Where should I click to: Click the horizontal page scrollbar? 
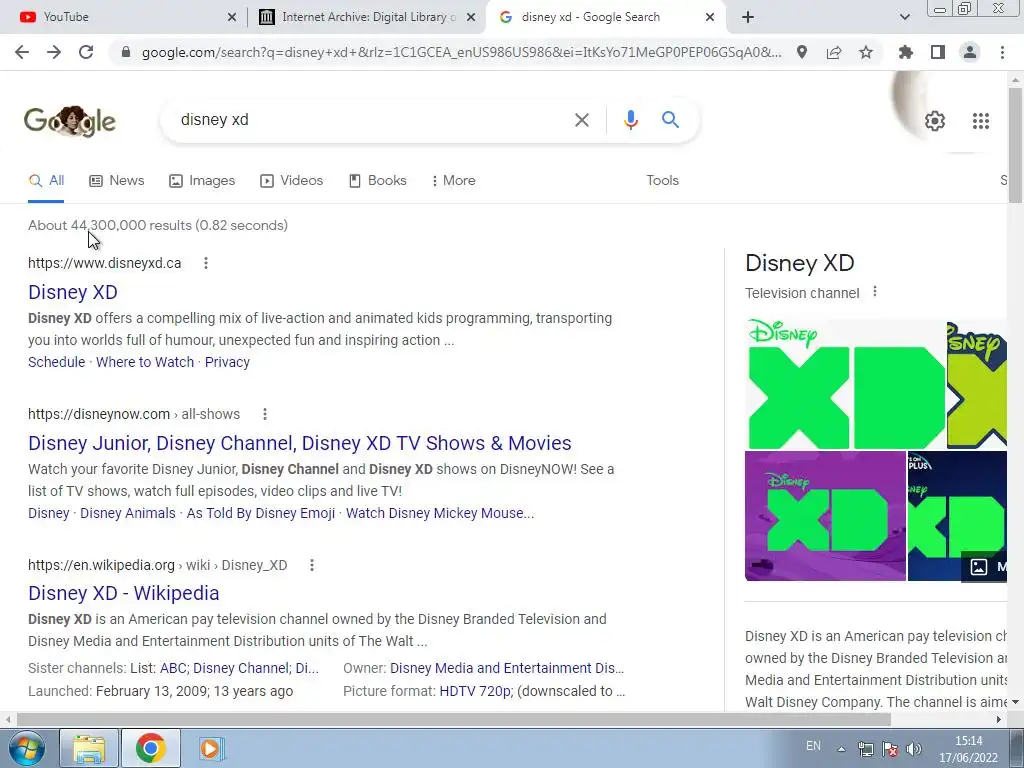click(x=453, y=719)
